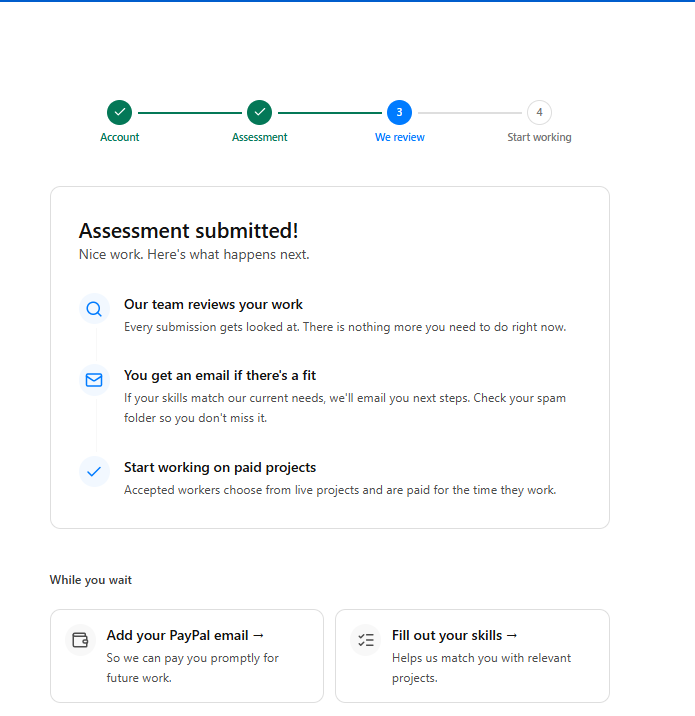
Task: Click the checklist icon for skills
Action: [366, 640]
